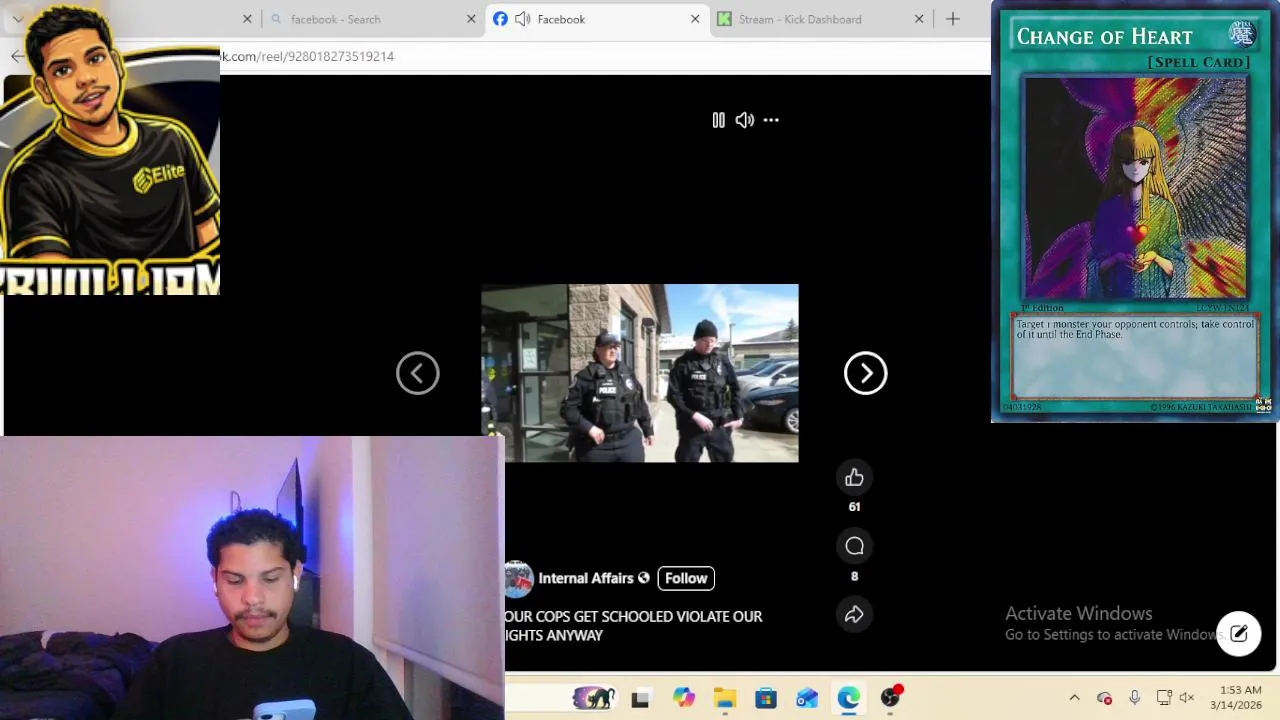Close the Facebook tab
The width and height of the screenshot is (1280, 720).
695,19
